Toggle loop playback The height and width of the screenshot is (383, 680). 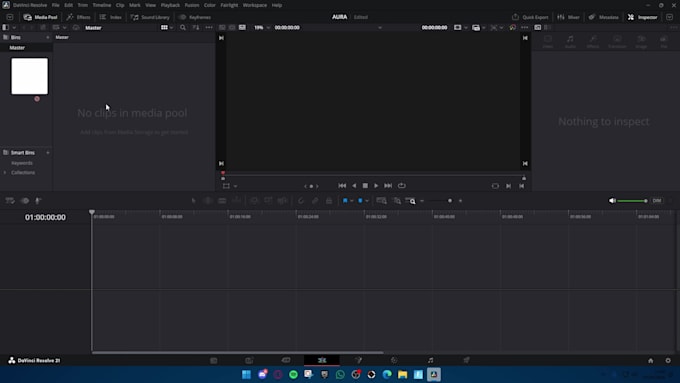tap(402, 186)
